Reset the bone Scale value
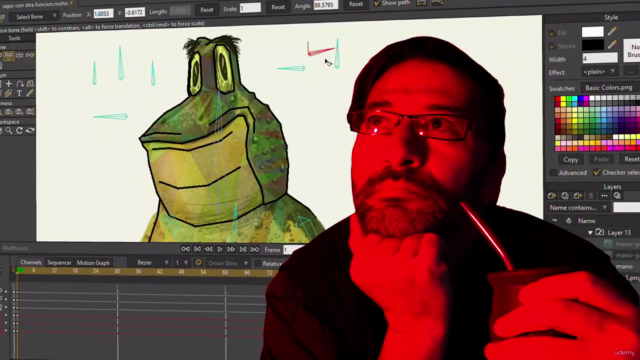The image size is (640, 360). (278, 7)
